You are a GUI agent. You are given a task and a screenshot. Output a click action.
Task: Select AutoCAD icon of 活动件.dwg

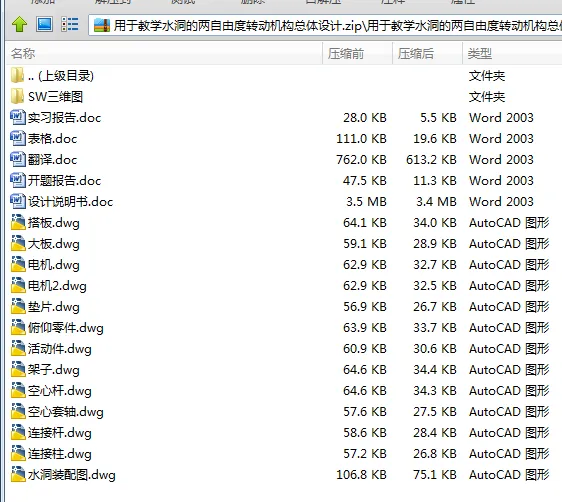tap(18, 348)
